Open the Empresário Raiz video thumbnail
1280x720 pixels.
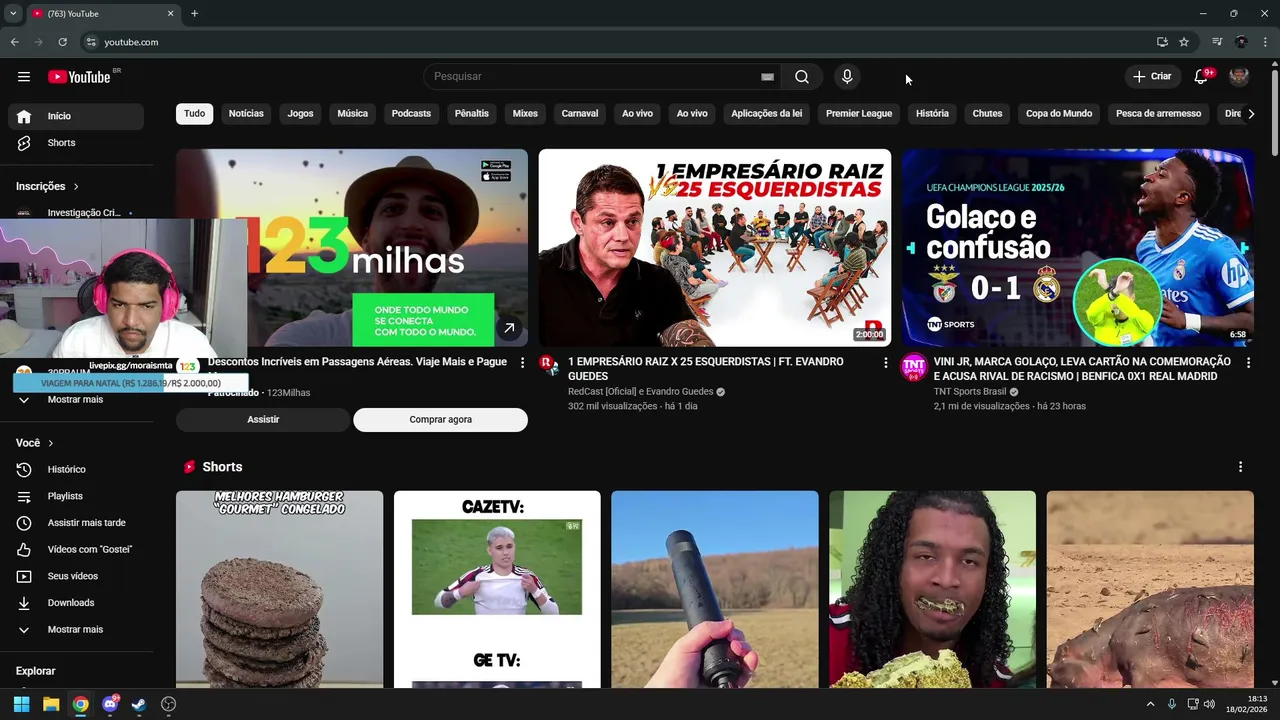click(x=715, y=248)
